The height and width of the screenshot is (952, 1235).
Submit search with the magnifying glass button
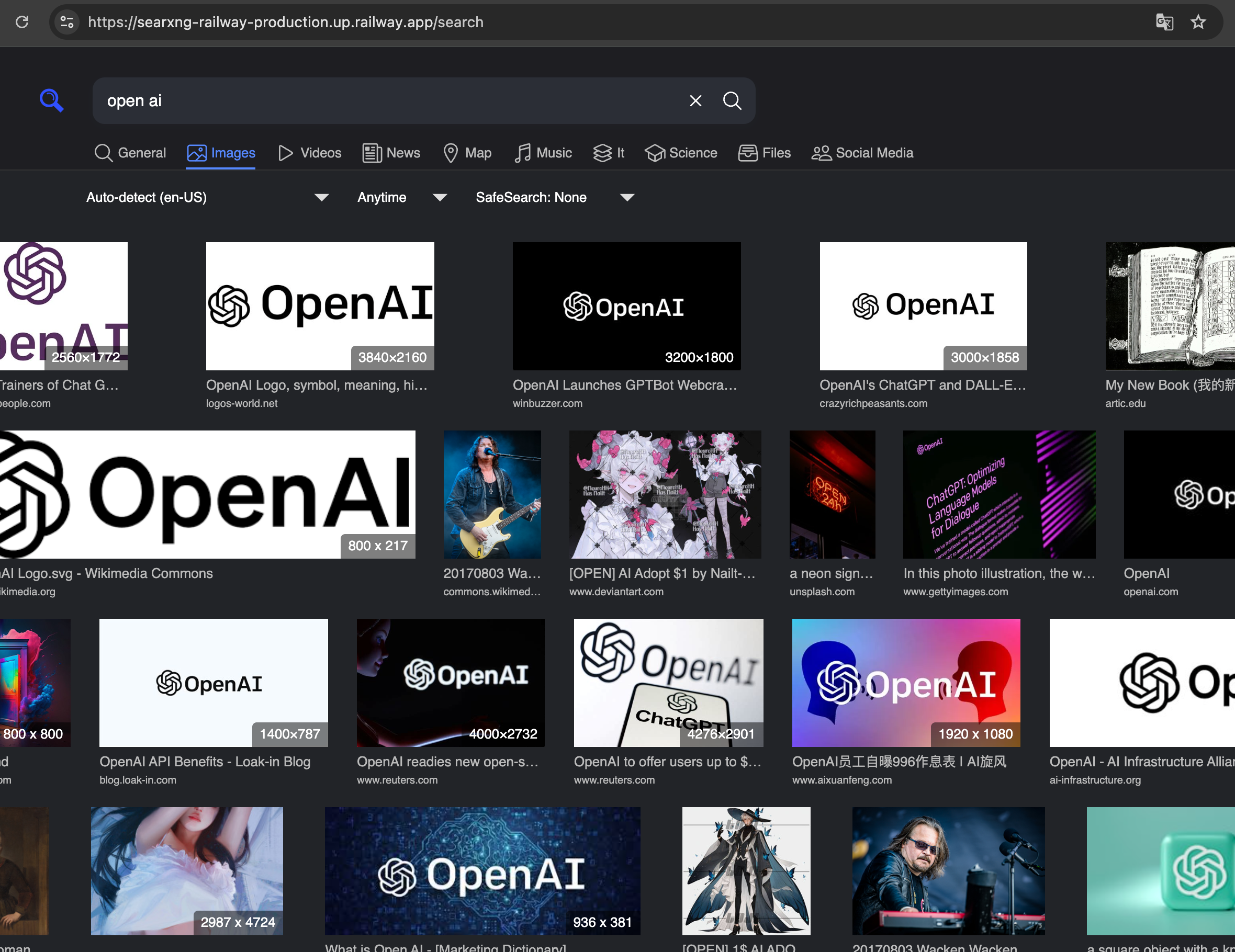pos(732,100)
